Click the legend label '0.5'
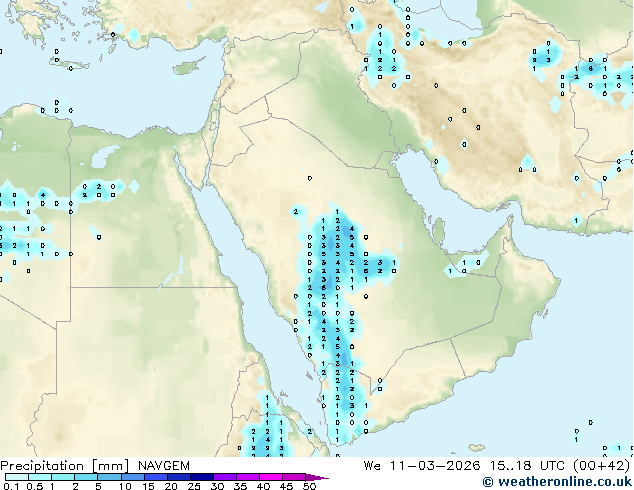 tap(34, 486)
